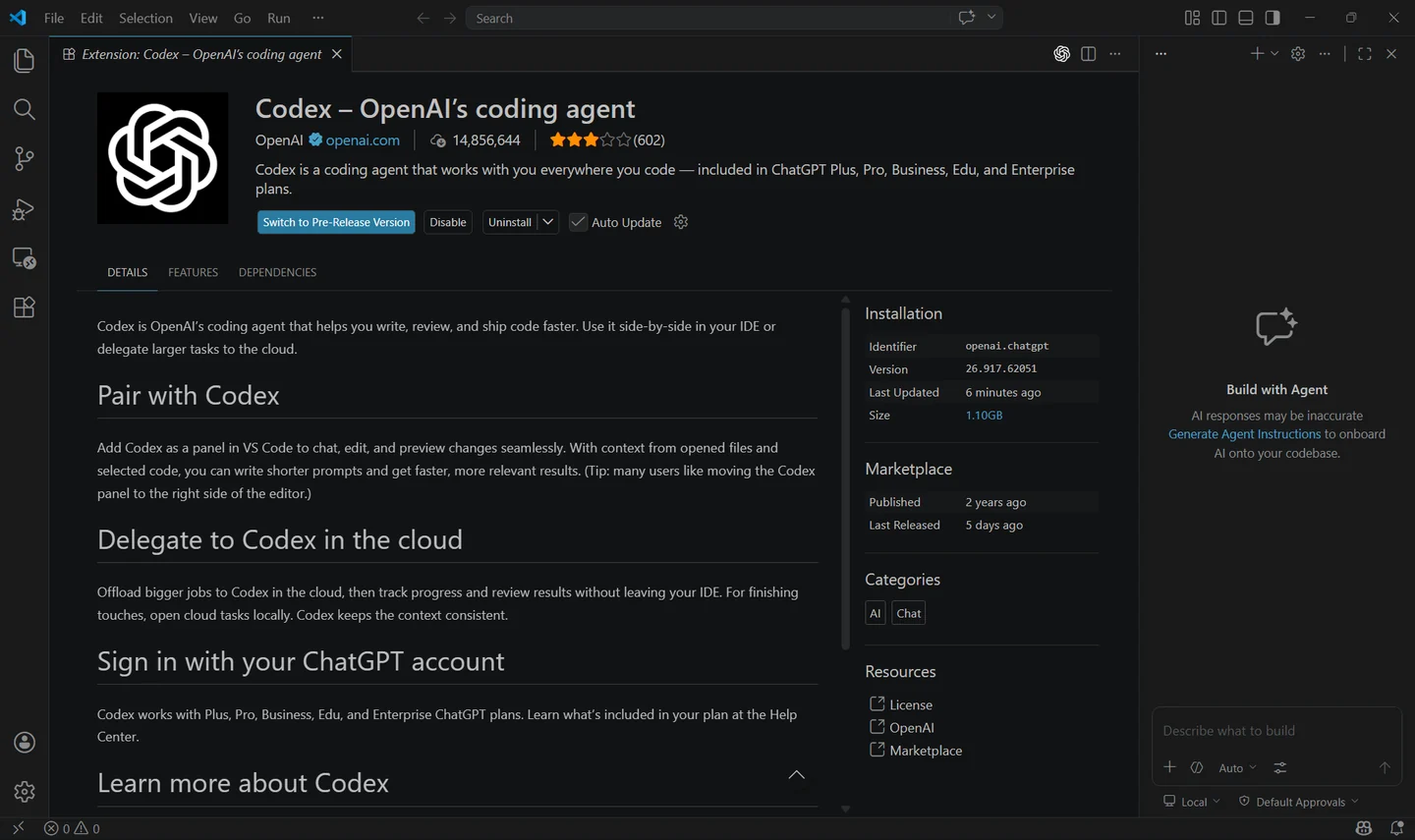
Task: Click Switch to Pre-Release Version button
Action: coord(336,222)
